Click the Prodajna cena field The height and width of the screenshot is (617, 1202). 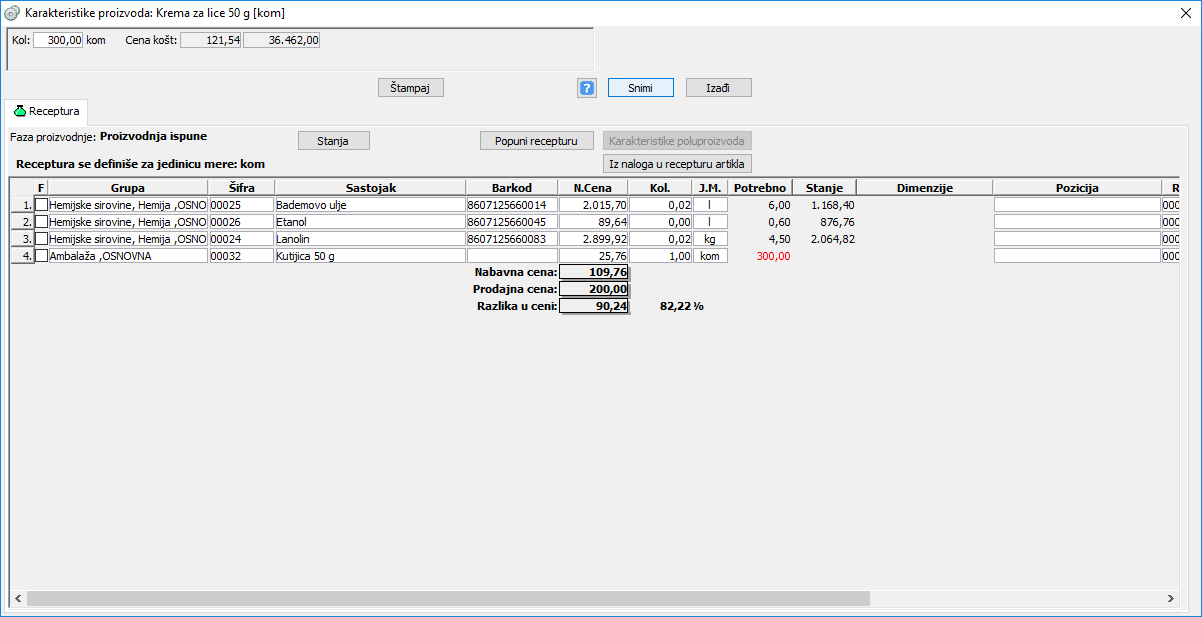[x=594, y=289]
